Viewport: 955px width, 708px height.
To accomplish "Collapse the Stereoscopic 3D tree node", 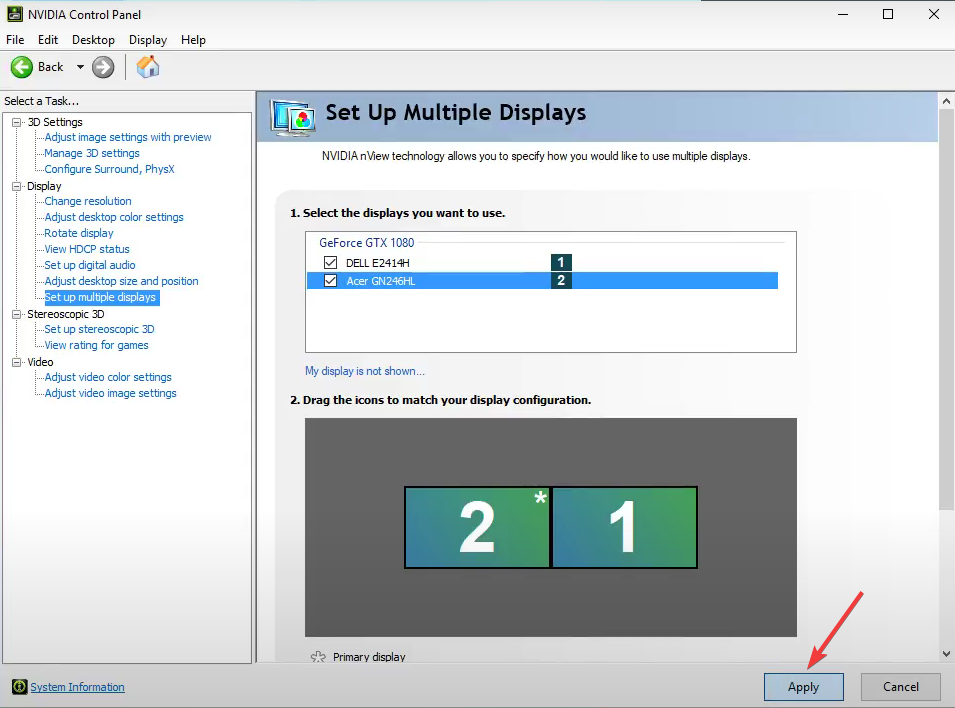I will (16, 314).
